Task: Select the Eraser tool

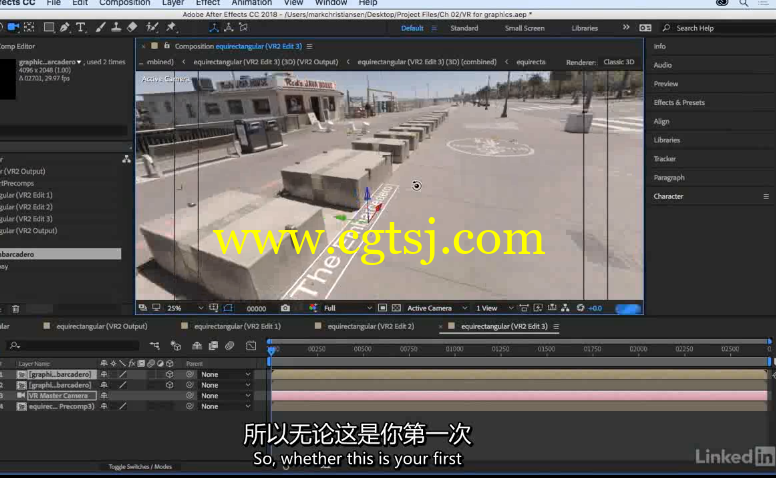Action: click(x=132, y=27)
